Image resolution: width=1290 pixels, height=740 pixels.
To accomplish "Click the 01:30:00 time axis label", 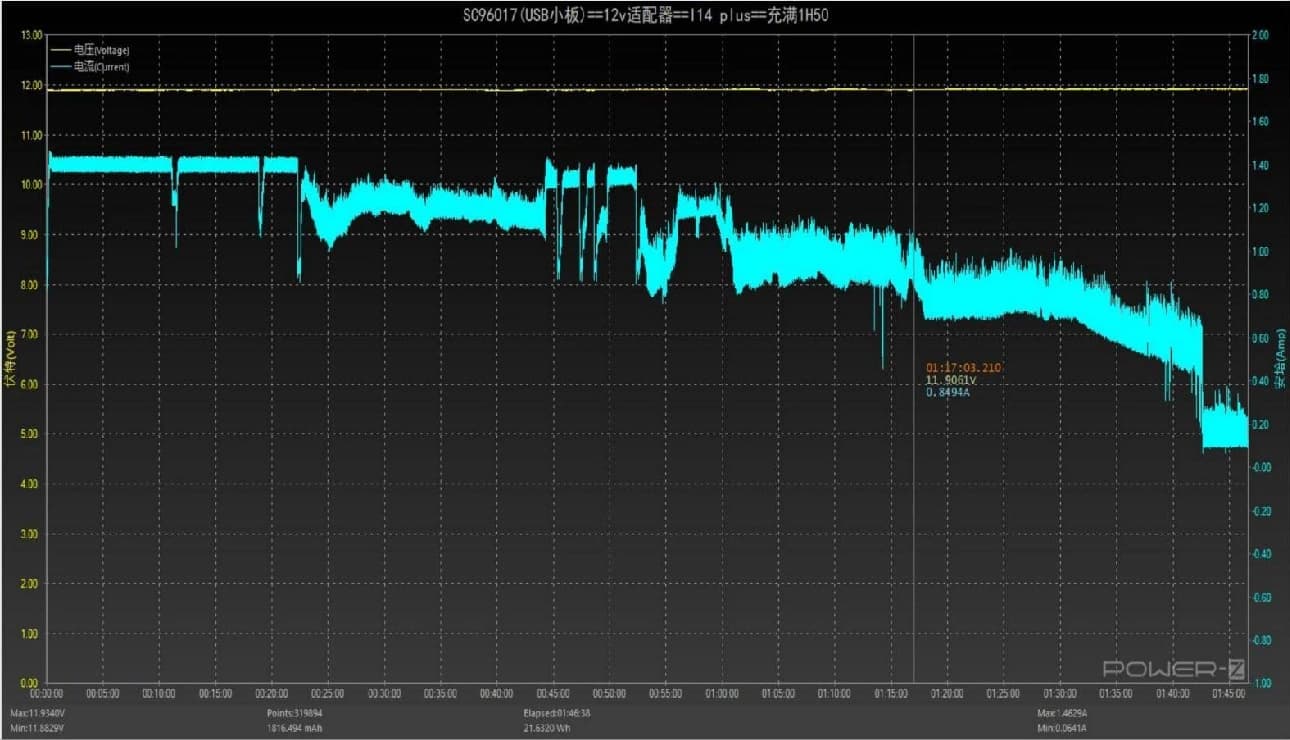I will (x=1060, y=692).
